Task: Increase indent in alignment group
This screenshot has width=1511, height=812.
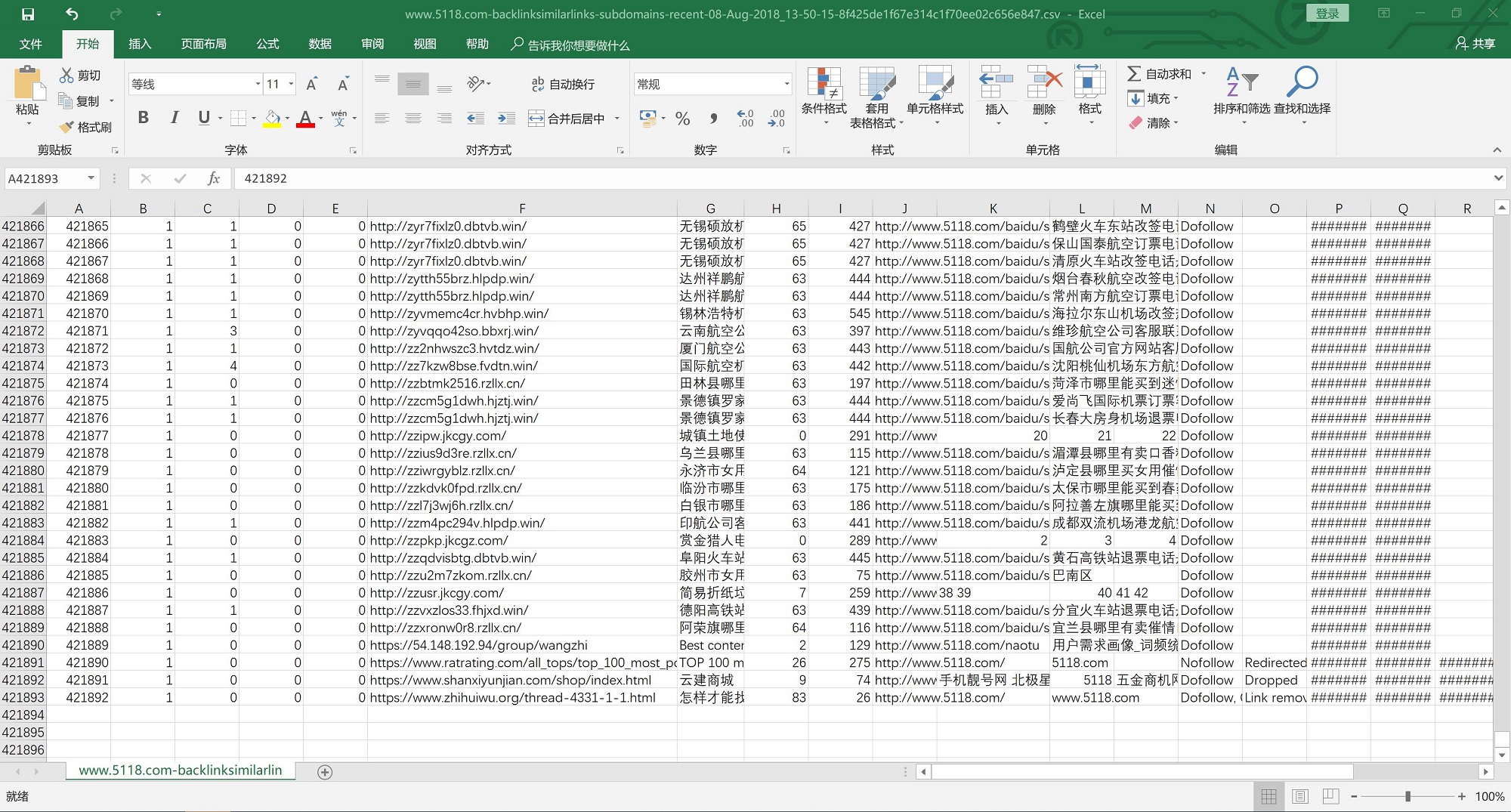Action: click(x=506, y=118)
